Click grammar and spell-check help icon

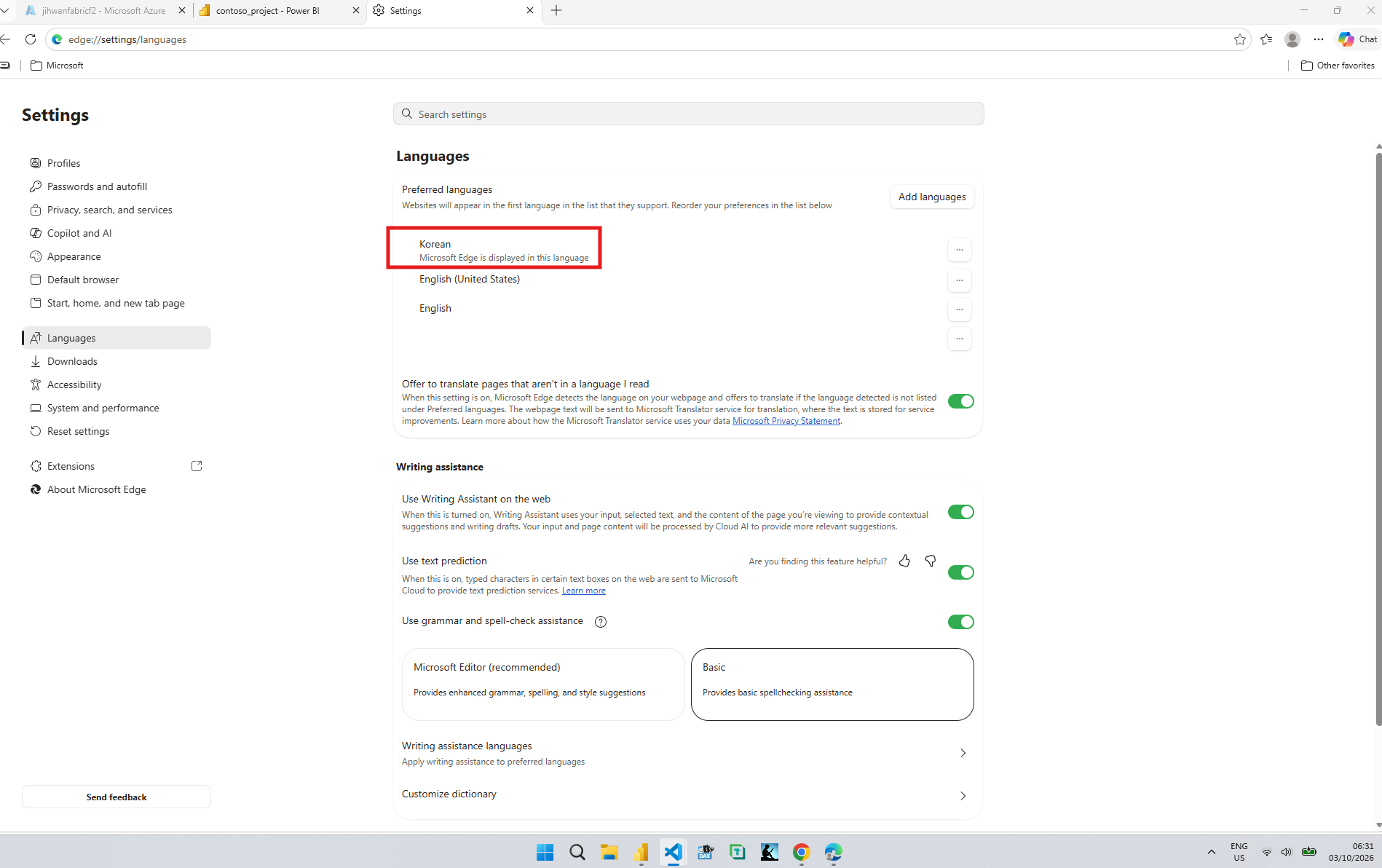tap(601, 622)
